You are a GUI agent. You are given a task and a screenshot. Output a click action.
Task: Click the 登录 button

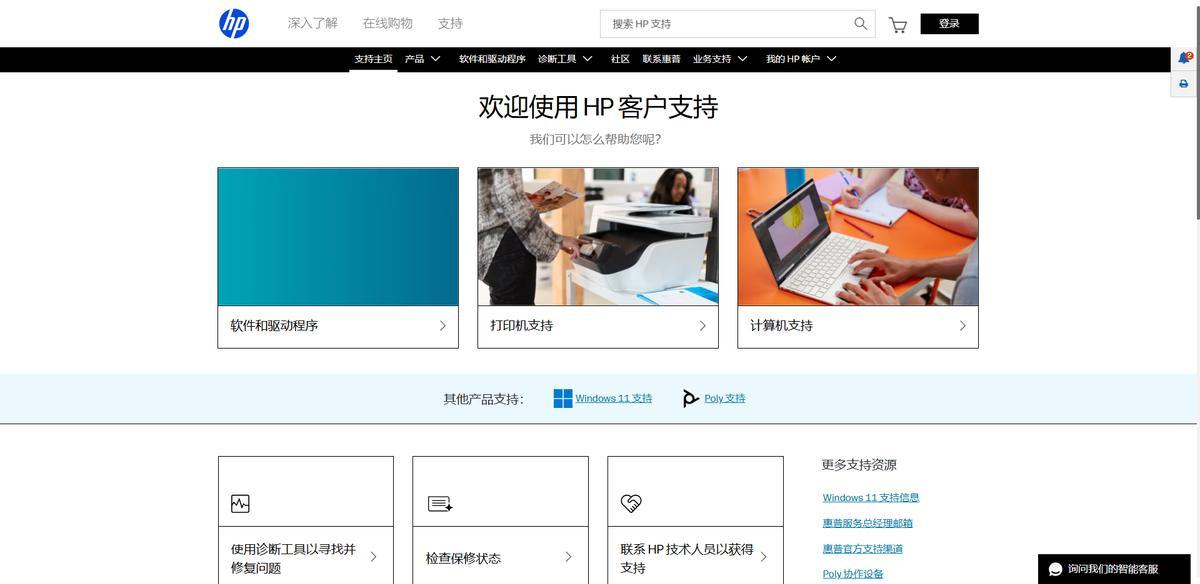pos(949,24)
